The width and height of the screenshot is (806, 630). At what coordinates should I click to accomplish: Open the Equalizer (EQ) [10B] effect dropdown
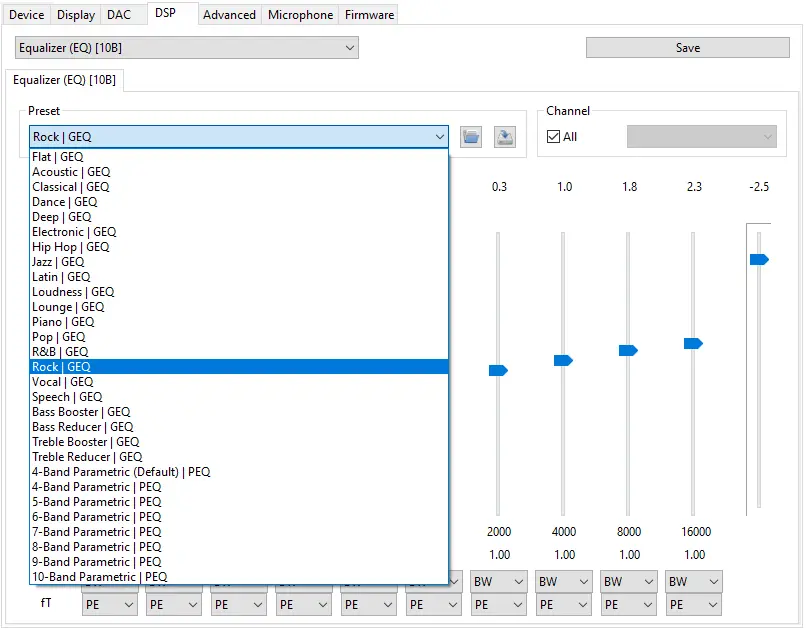[186, 47]
